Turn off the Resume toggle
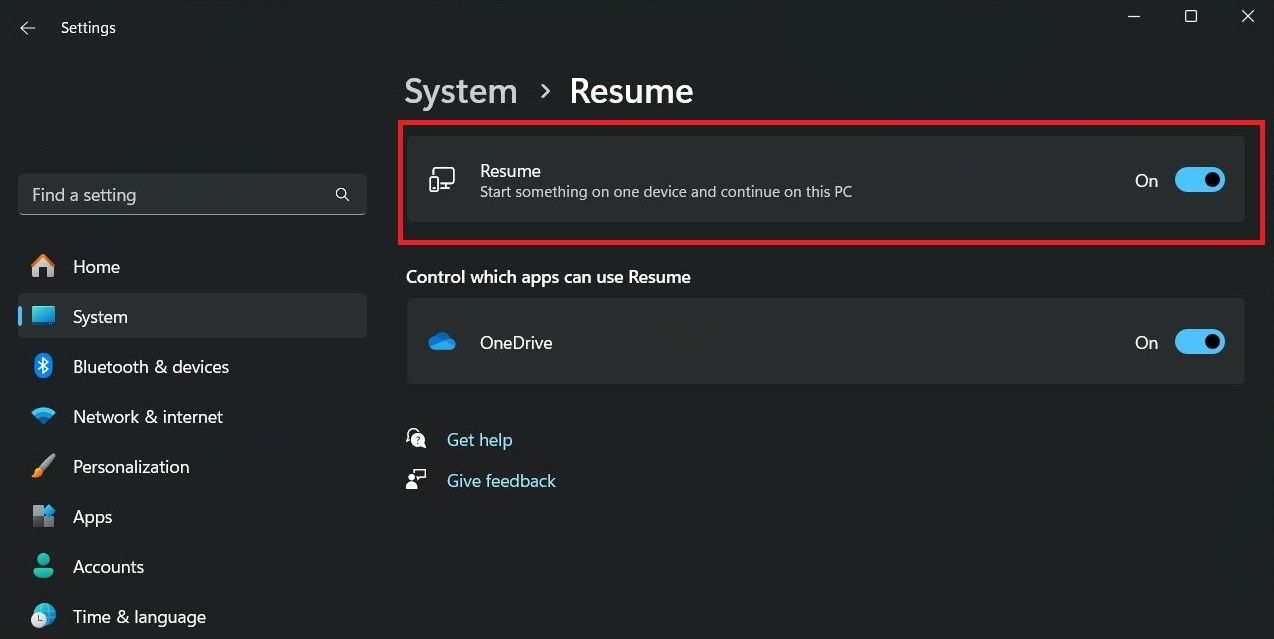The height and width of the screenshot is (639, 1274). pos(1199,180)
